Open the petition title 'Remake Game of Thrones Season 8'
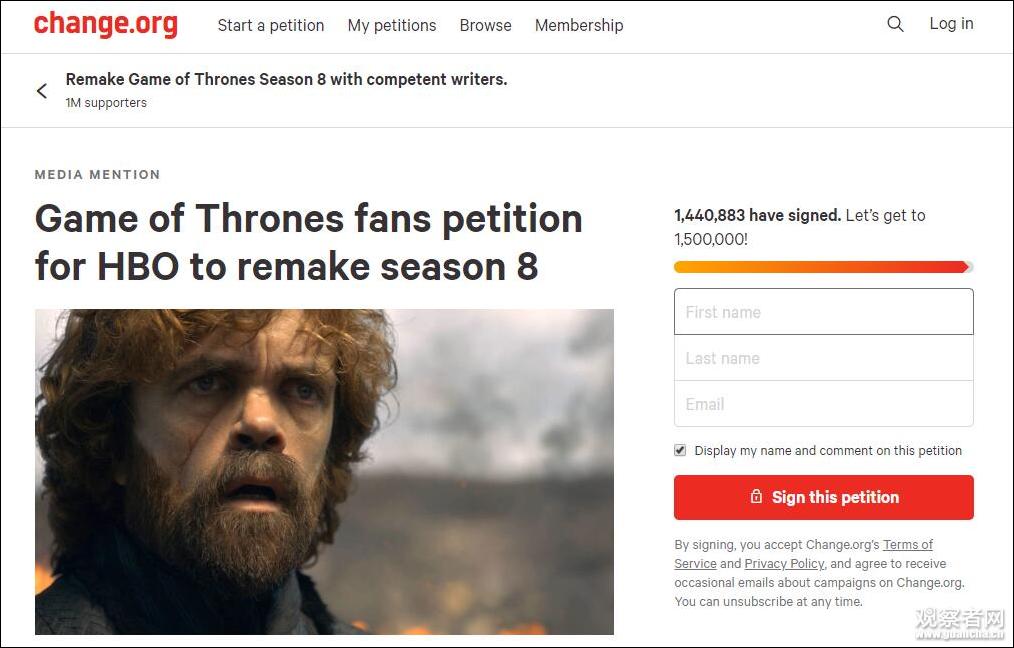 (x=286, y=79)
